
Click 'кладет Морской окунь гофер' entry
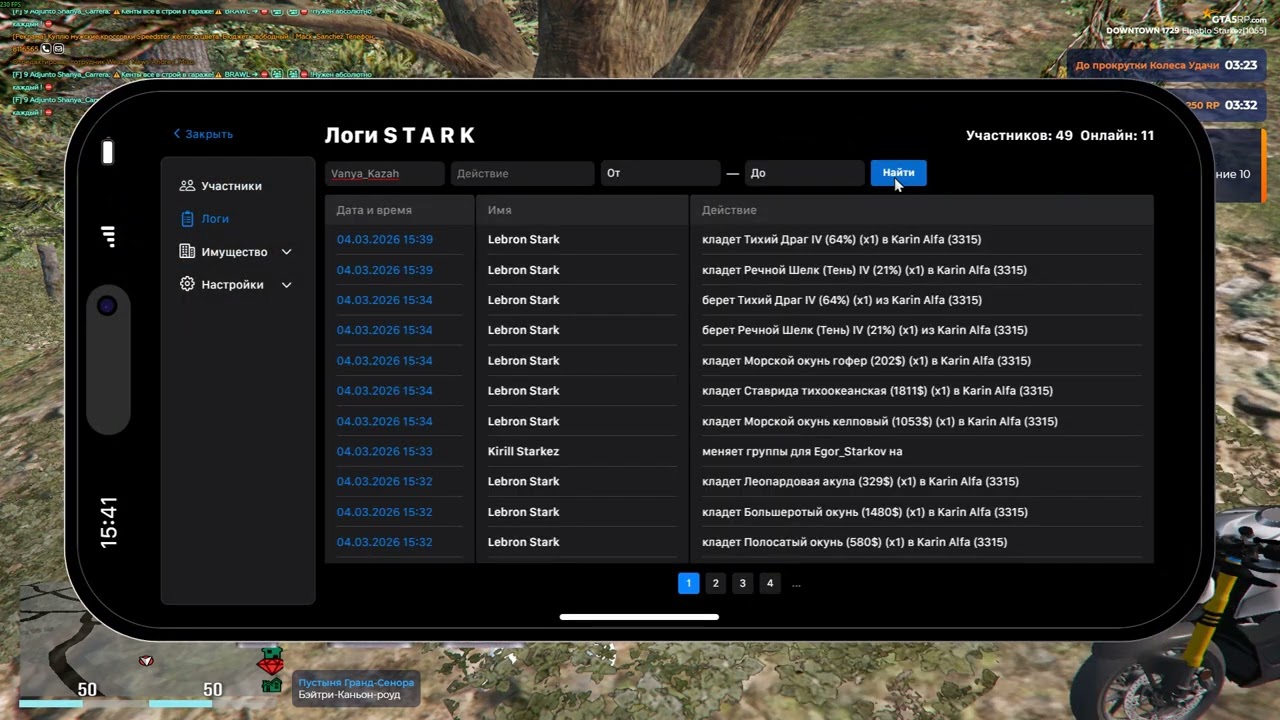coord(866,361)
